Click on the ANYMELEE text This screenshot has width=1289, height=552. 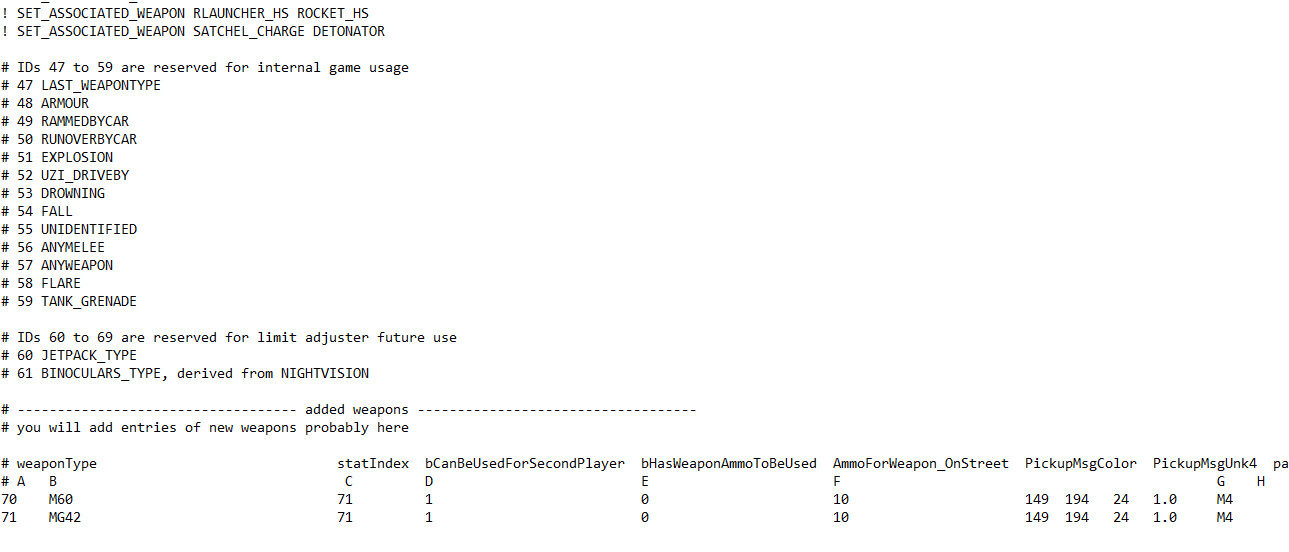(x=72, y=248)
